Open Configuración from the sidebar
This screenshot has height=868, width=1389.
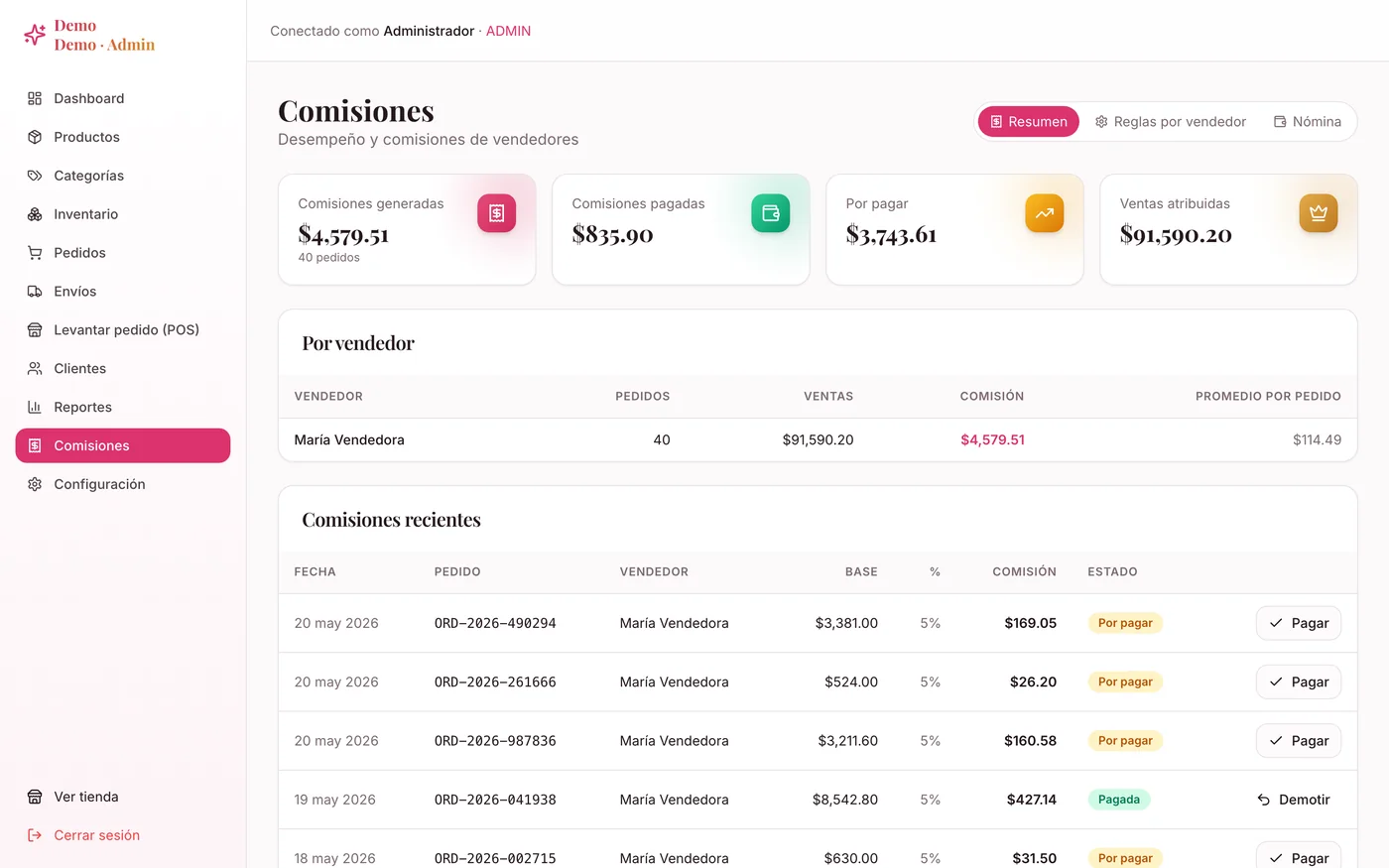123,484
